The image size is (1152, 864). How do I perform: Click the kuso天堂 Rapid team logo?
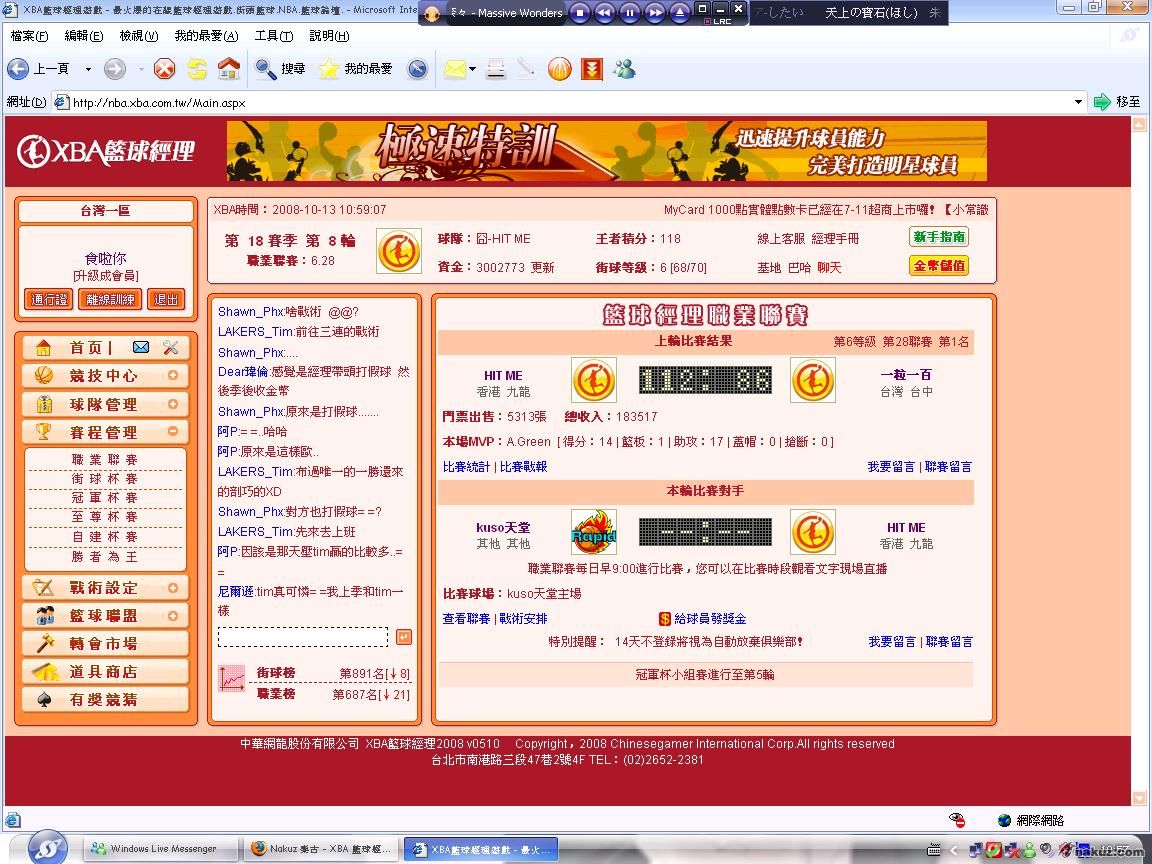[593, 532]
